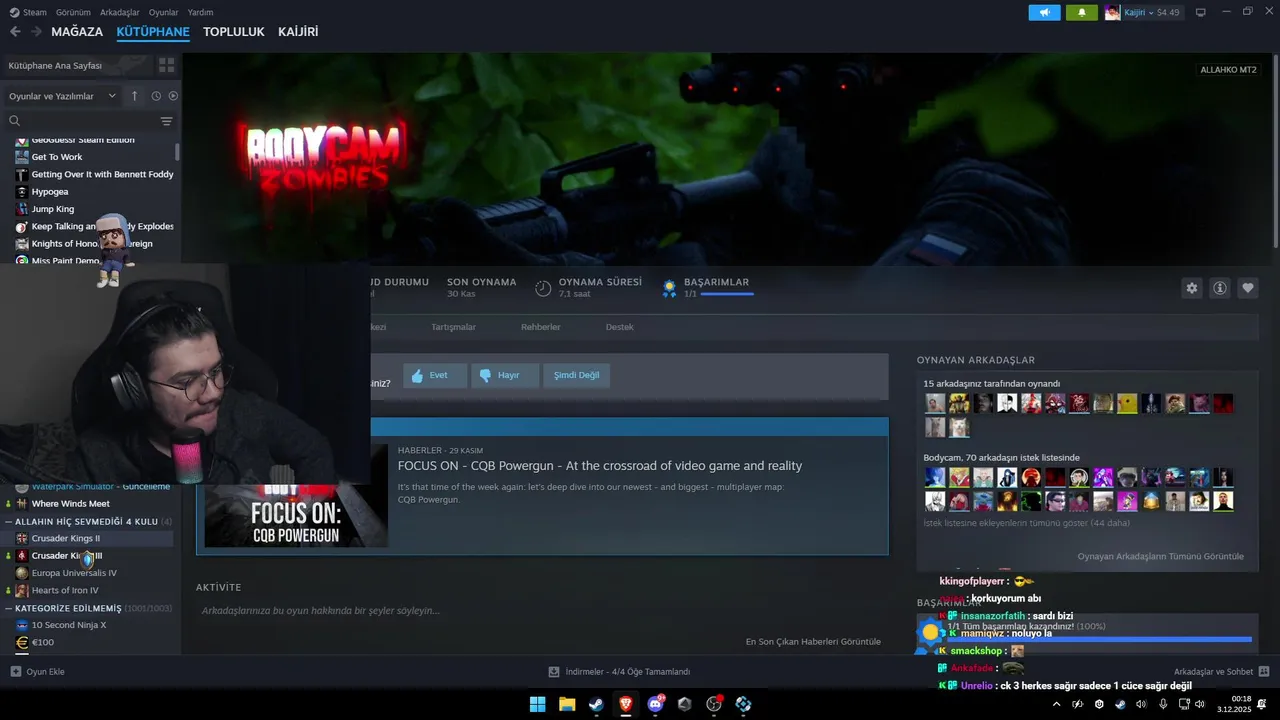
Task: Open Kaijiri account dropdown arrow
Action: [x=1152, y=12]
